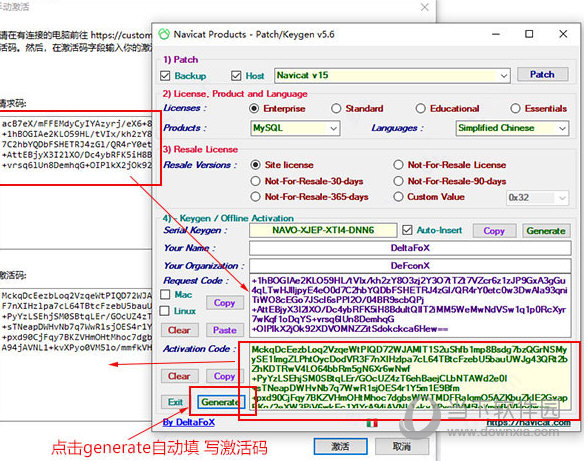Click the 激活 button in activation dialog
Viewport: 584px width, 461px height.
(340, 446)
